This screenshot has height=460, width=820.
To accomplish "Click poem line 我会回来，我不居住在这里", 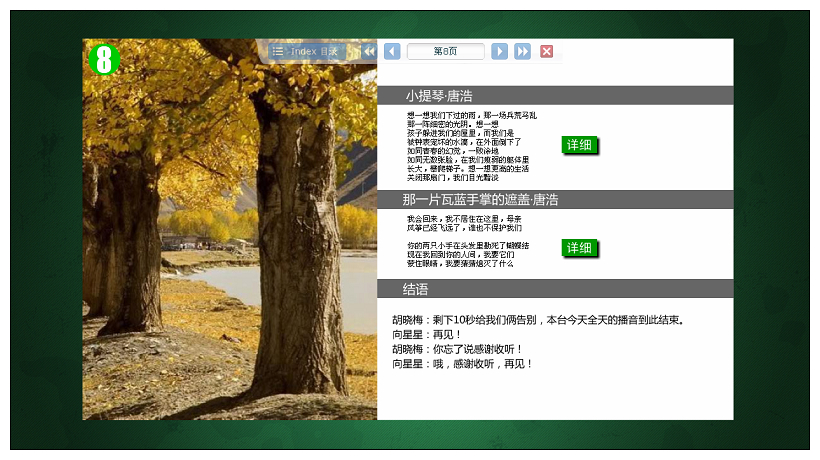I will point(464,218).
